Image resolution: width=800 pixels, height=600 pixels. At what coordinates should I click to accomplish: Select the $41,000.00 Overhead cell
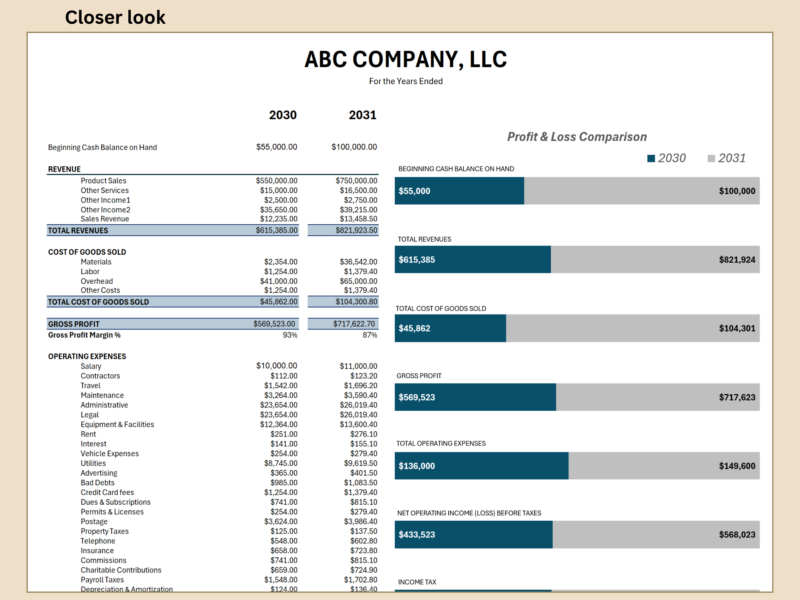click(279, 281)
